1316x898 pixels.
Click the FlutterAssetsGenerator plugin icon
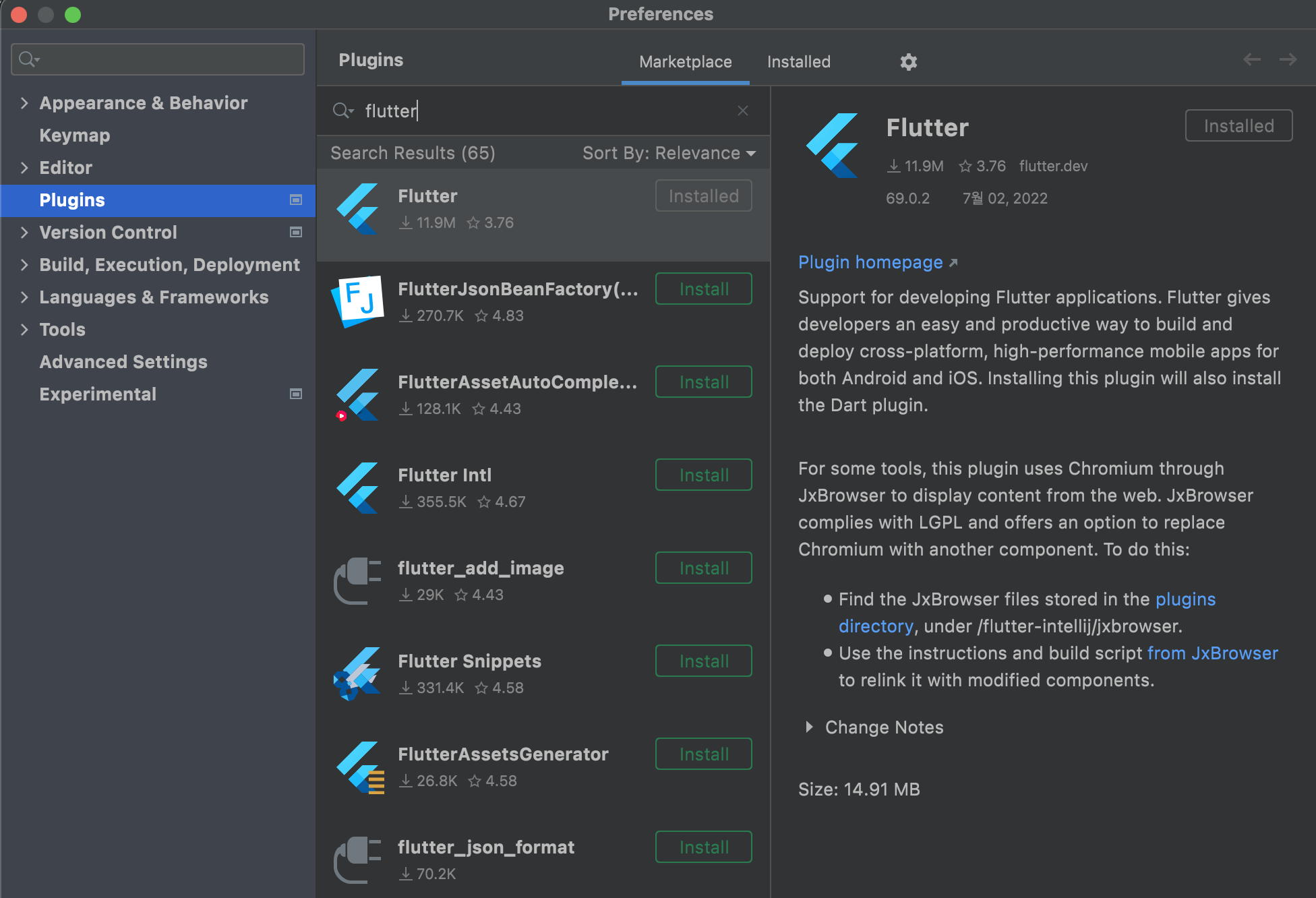tap(360, 767)
